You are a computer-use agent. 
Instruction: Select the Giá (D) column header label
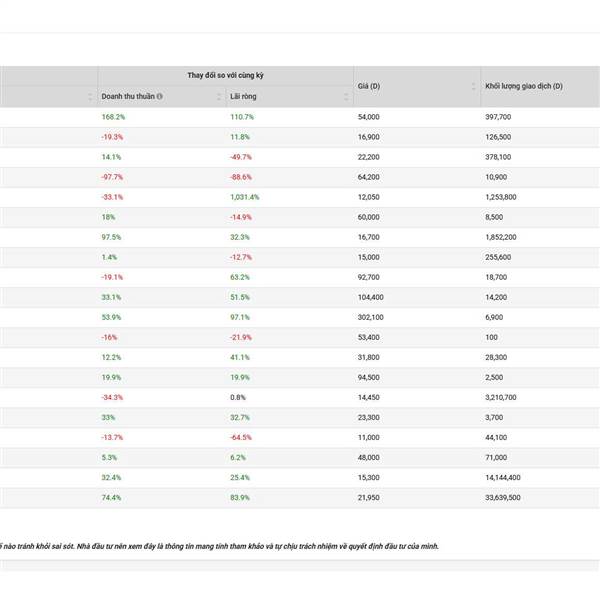[x=369, y=86]
